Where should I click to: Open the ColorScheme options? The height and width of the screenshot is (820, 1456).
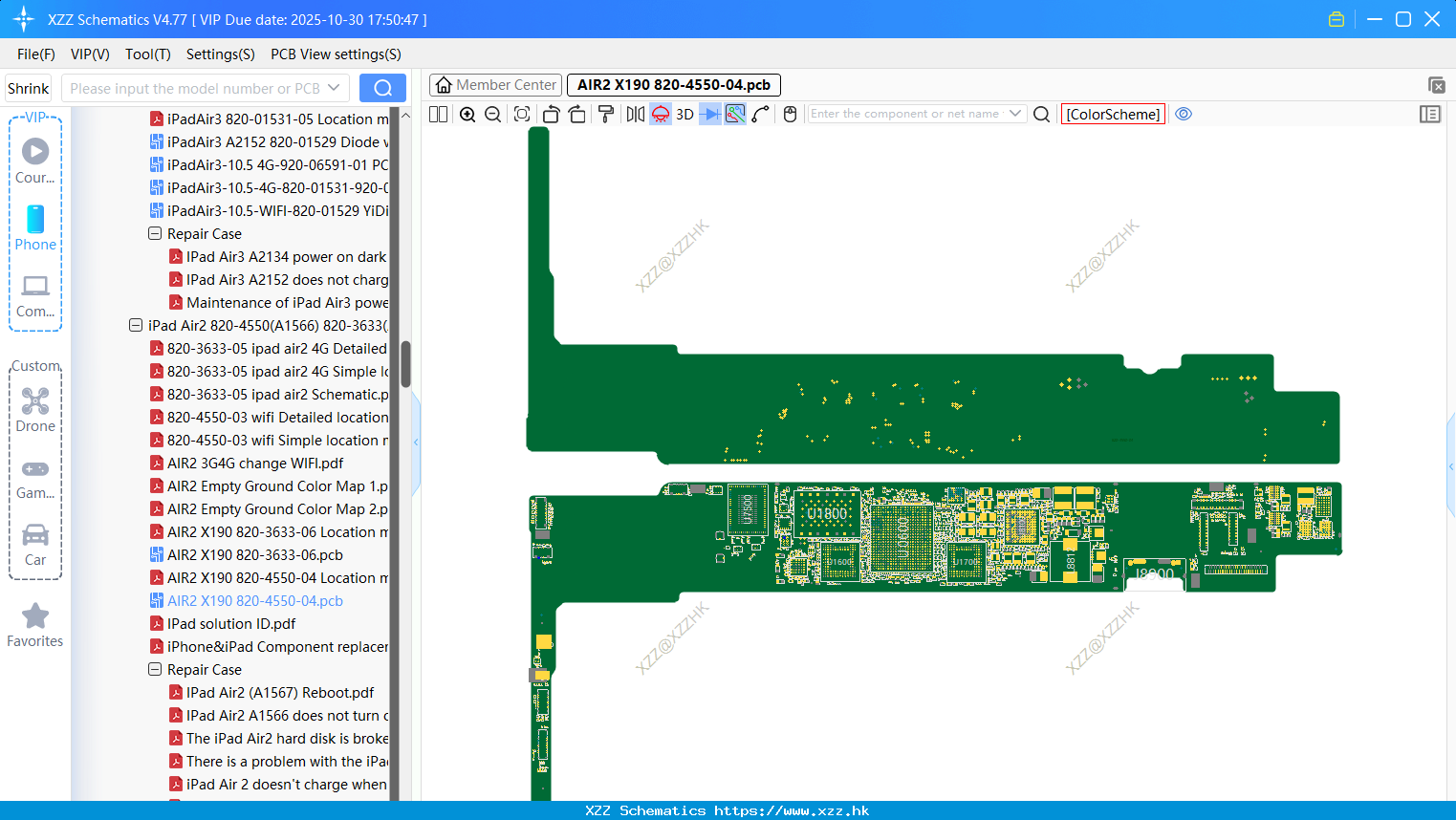[x=1113, y=114]
